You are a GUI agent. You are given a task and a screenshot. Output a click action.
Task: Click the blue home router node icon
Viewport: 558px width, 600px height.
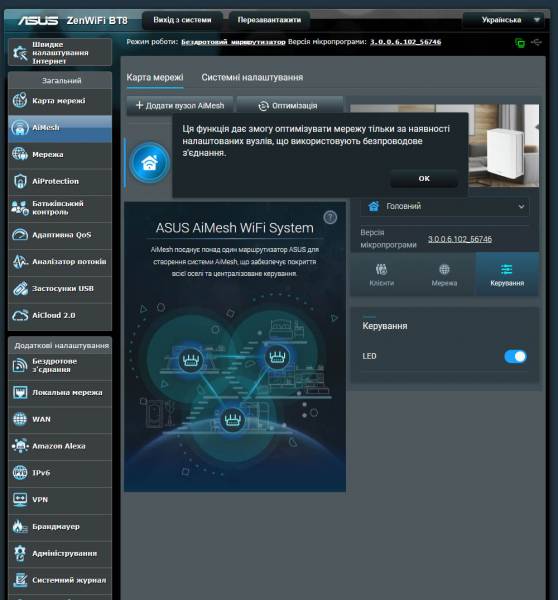coord(149,162)
